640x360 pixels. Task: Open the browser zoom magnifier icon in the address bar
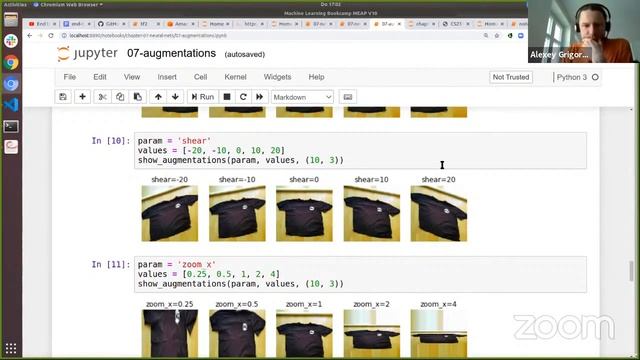tap(486, 36)
